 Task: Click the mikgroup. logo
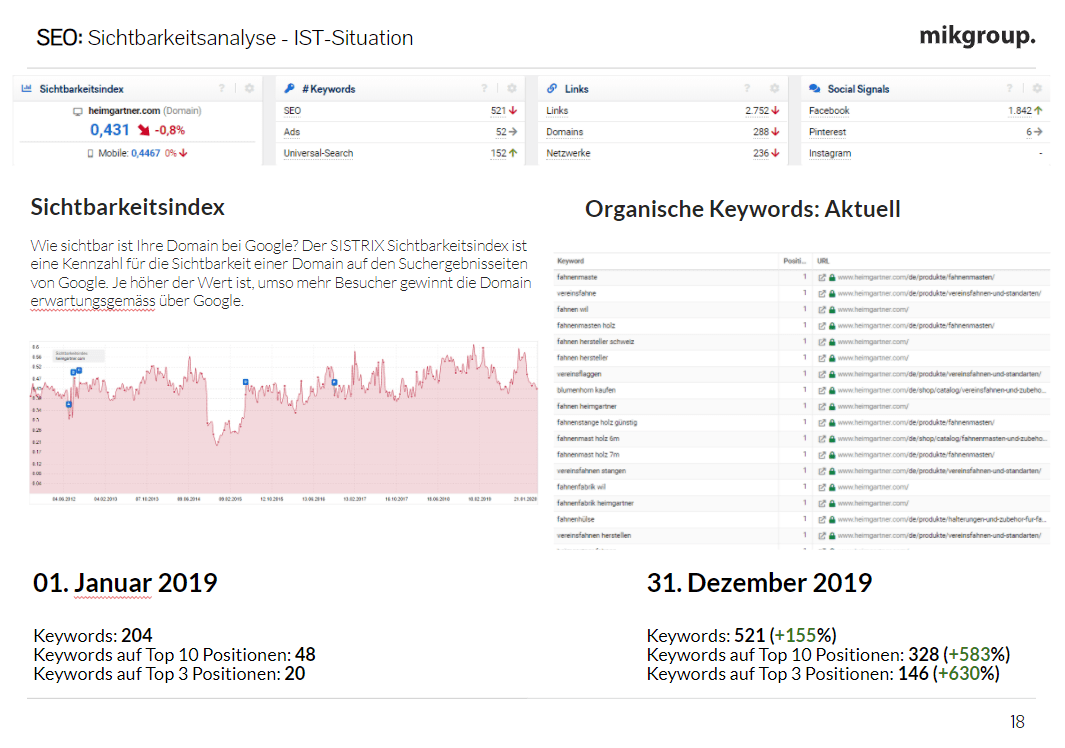(977, 35)
